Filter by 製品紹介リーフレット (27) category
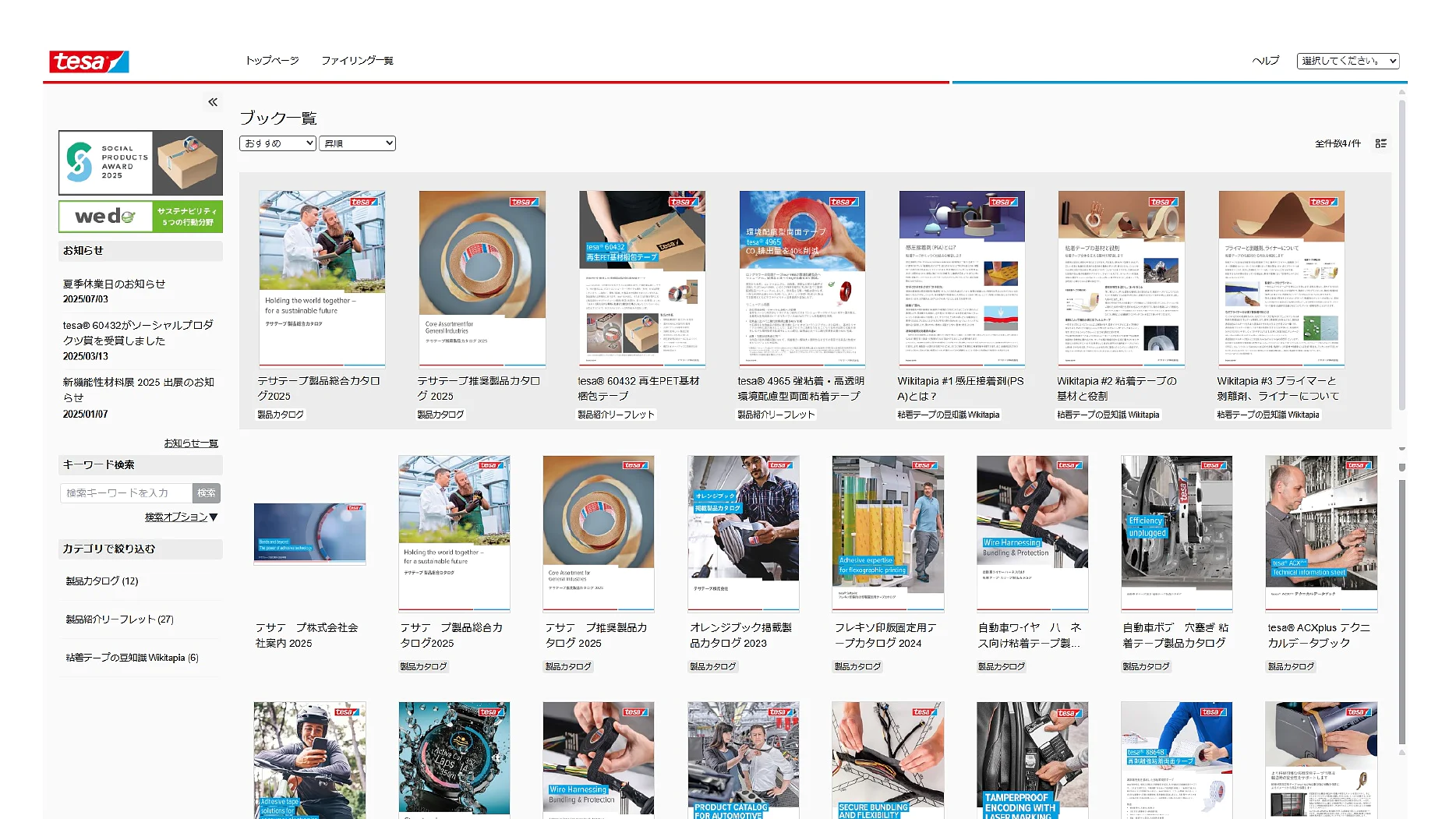This screenshot has width=1456, height=819. click(120, 620)
